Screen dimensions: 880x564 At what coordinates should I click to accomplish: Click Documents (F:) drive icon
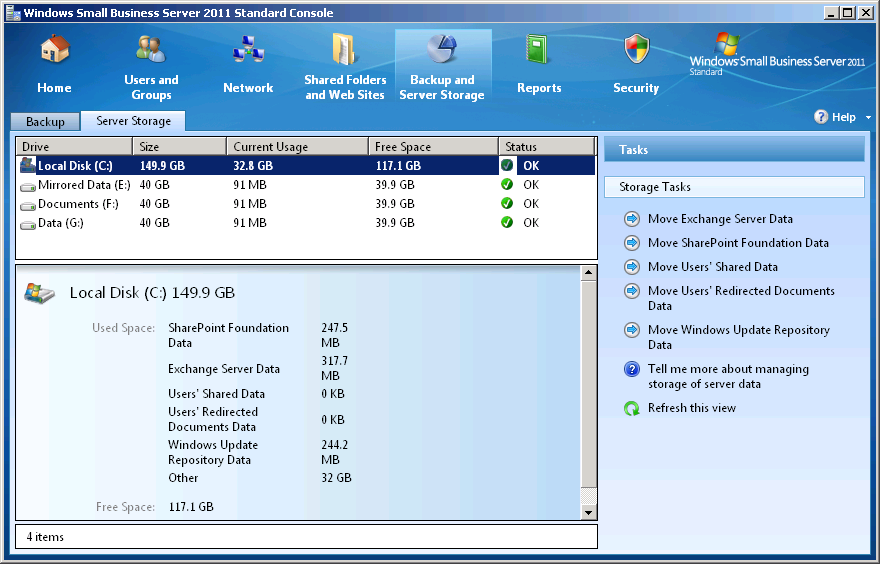pyautogui.click(x=28, y=205)
